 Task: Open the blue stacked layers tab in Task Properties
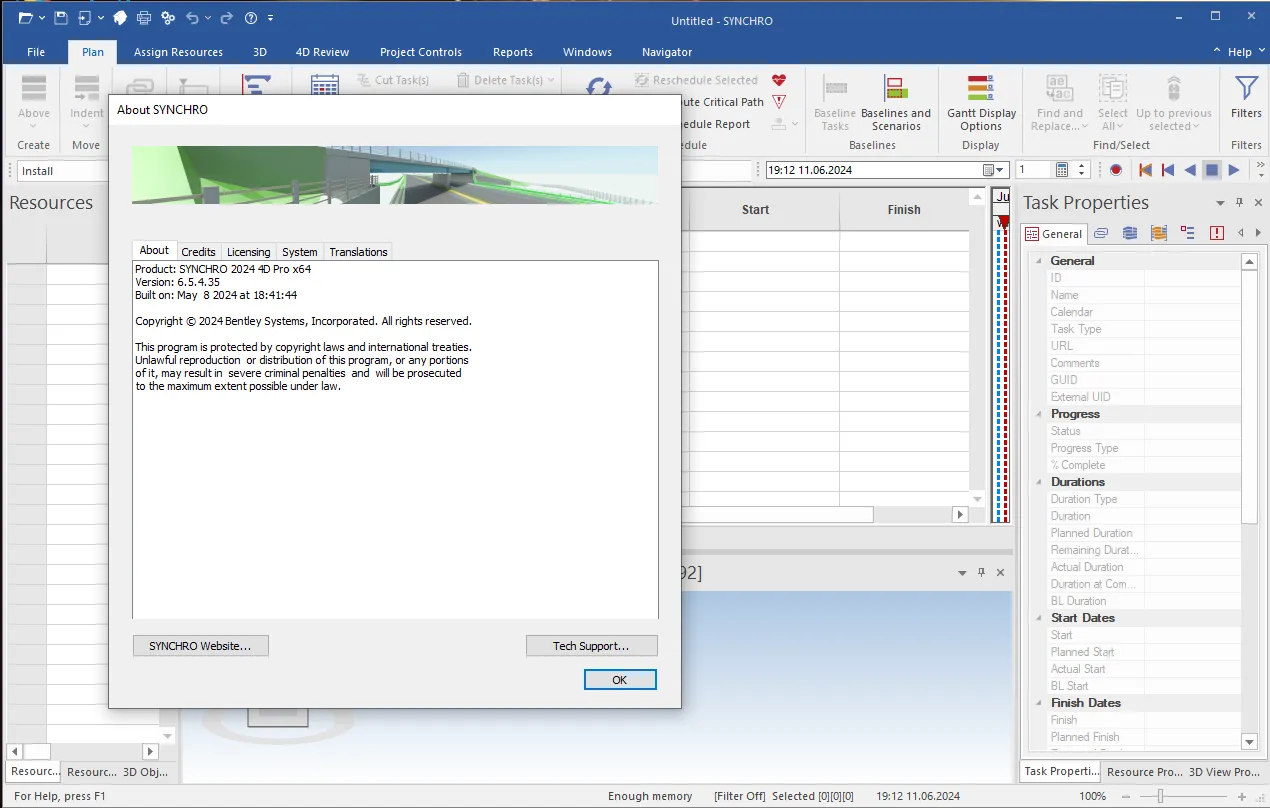point(1130,233)
